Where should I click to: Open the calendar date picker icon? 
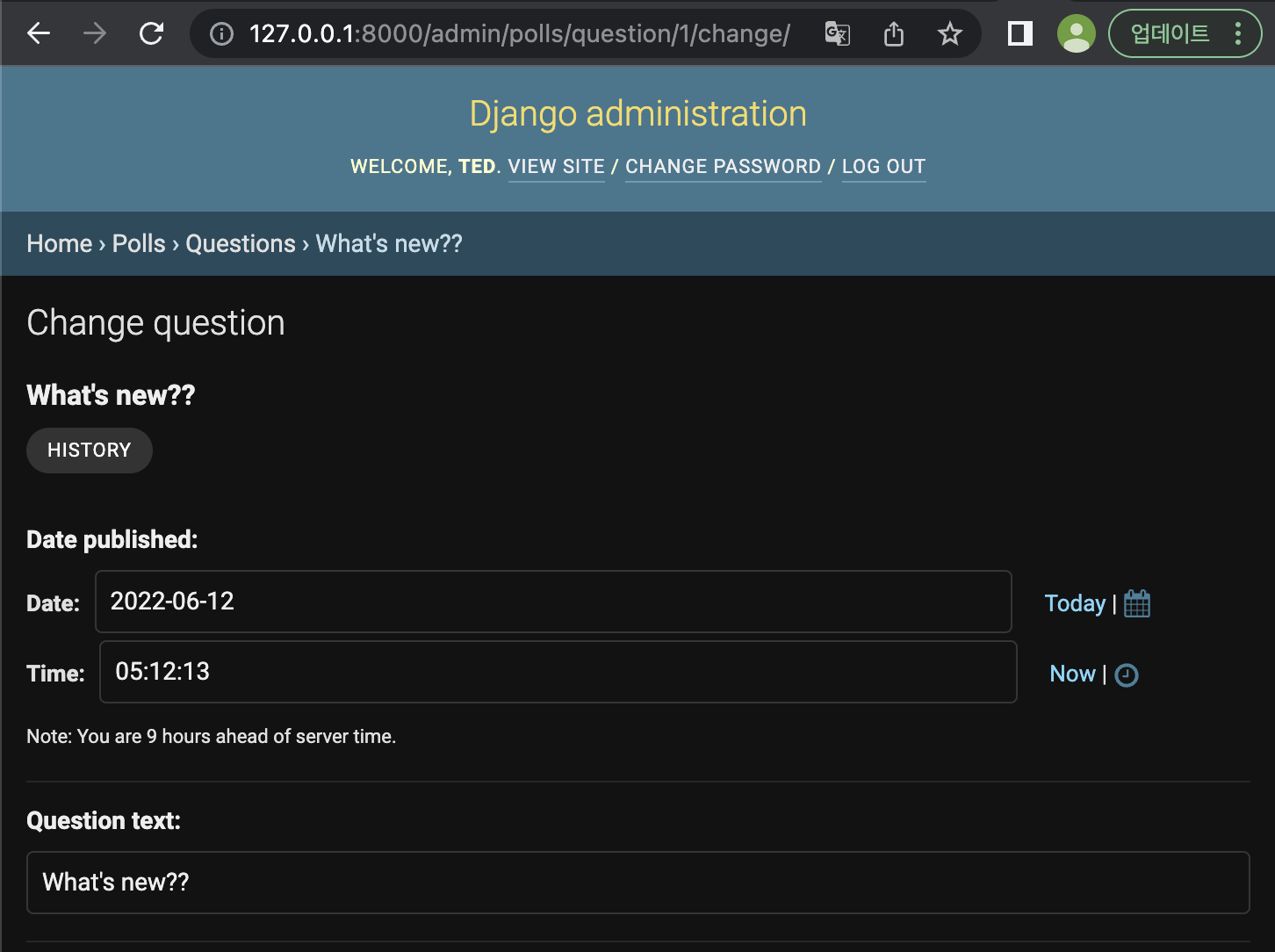(1137, 603)
